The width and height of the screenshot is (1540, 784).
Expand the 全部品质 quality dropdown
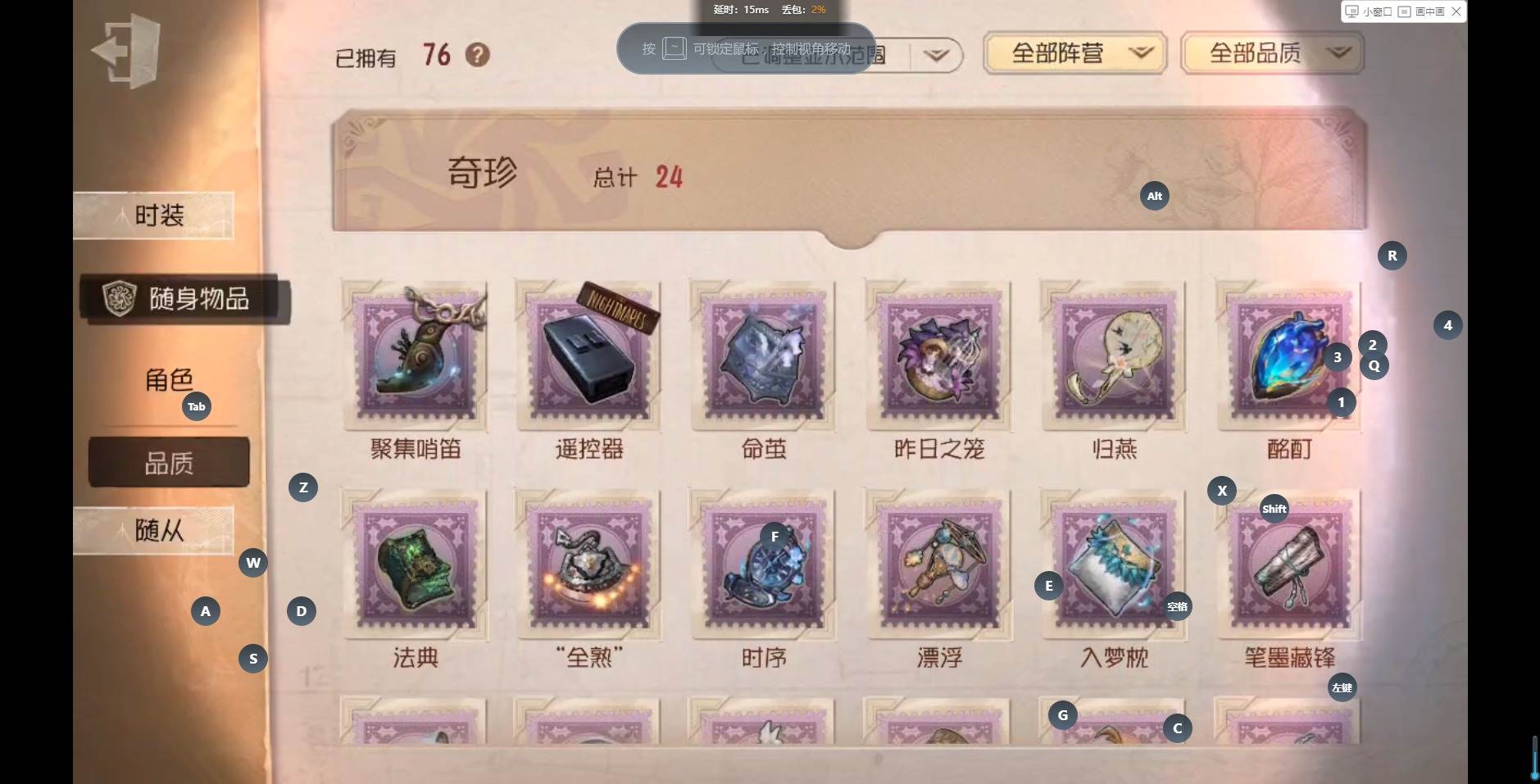[x=1273, y=53]
